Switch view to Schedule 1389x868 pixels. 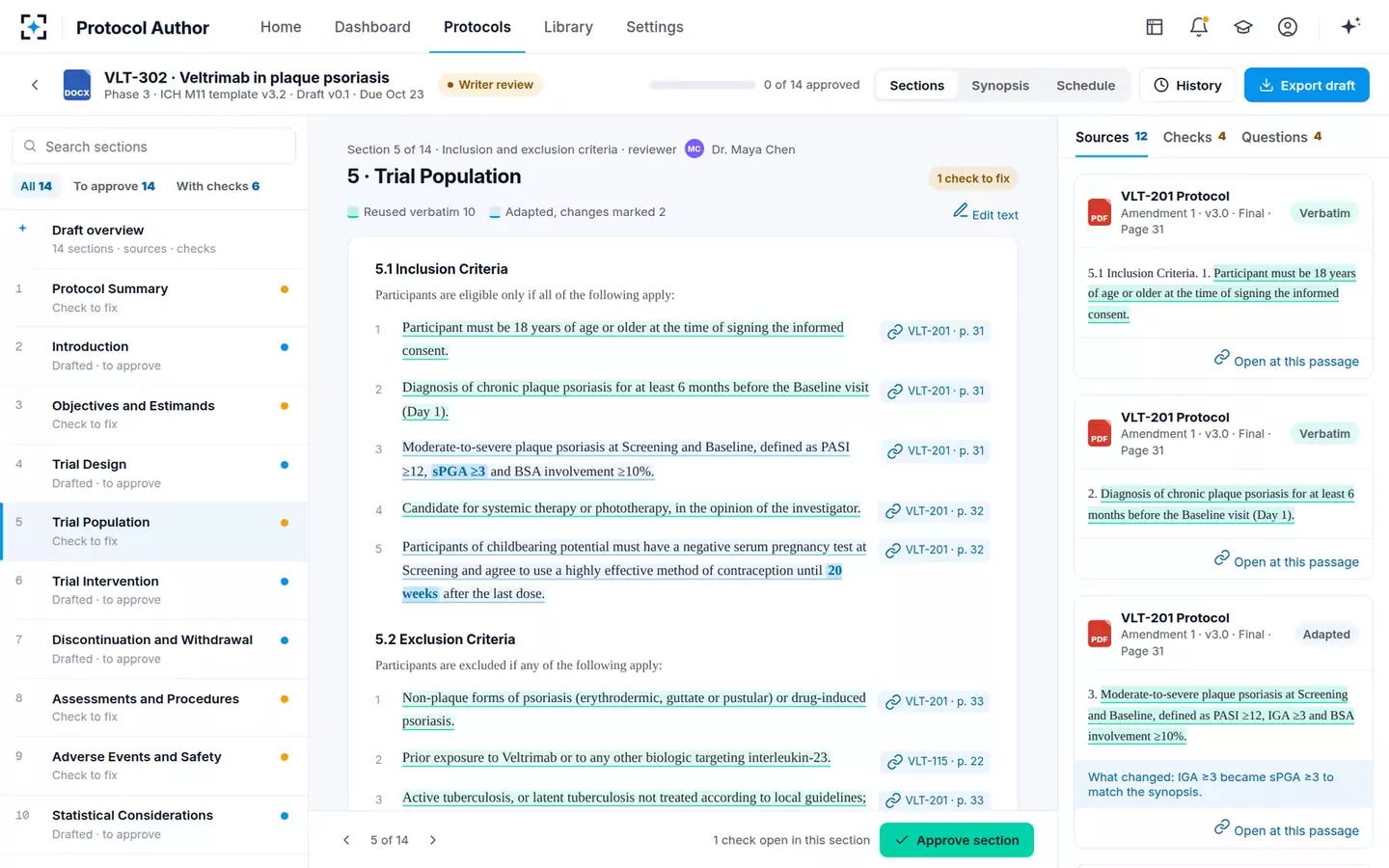click(x=1085, y=85)
